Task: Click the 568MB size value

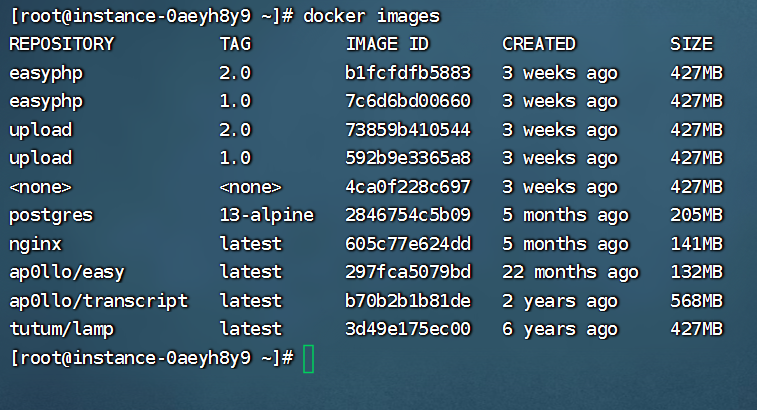Action: click(x=697, y=301)
